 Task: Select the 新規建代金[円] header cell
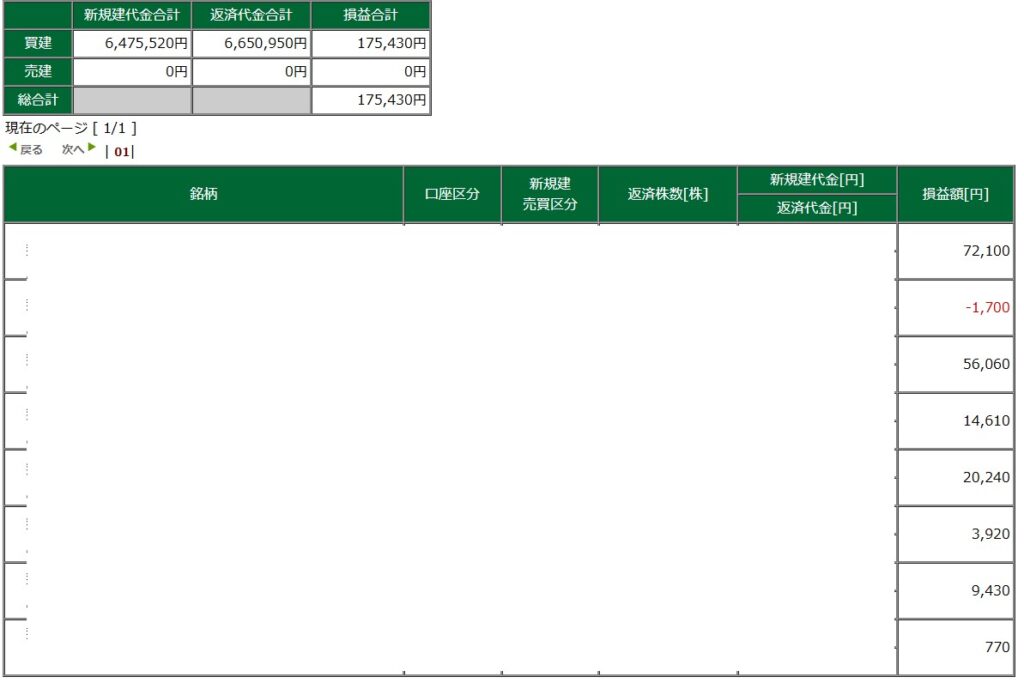coord(817,180)
